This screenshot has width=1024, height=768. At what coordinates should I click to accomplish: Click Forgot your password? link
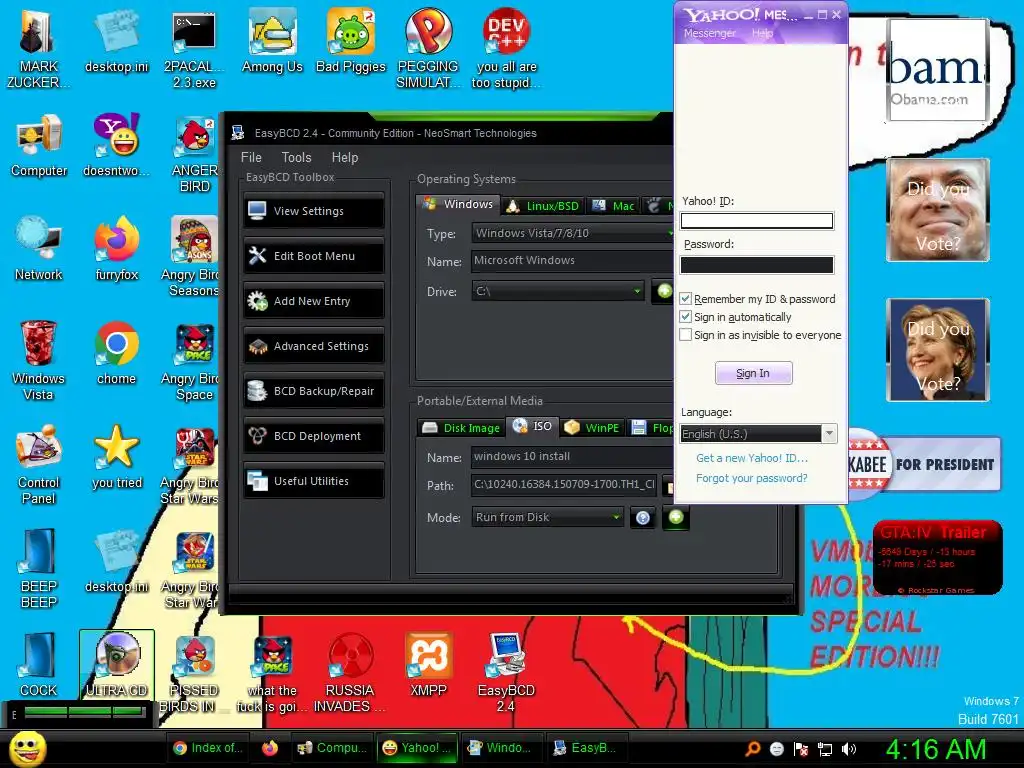(x=752, y=478)
